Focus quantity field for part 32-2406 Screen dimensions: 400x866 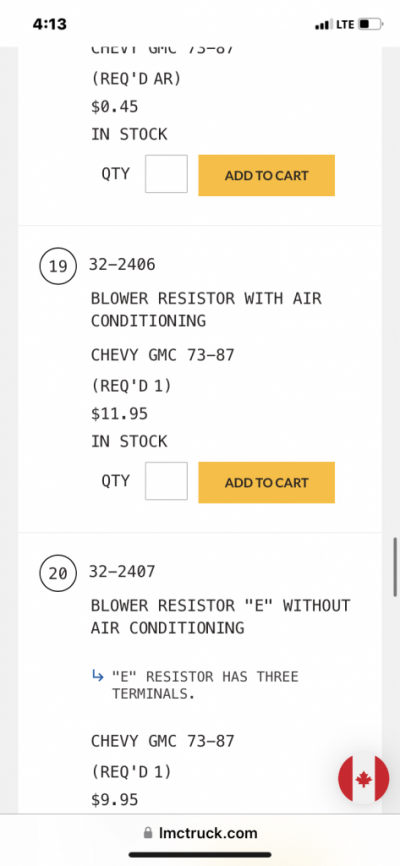166,481
